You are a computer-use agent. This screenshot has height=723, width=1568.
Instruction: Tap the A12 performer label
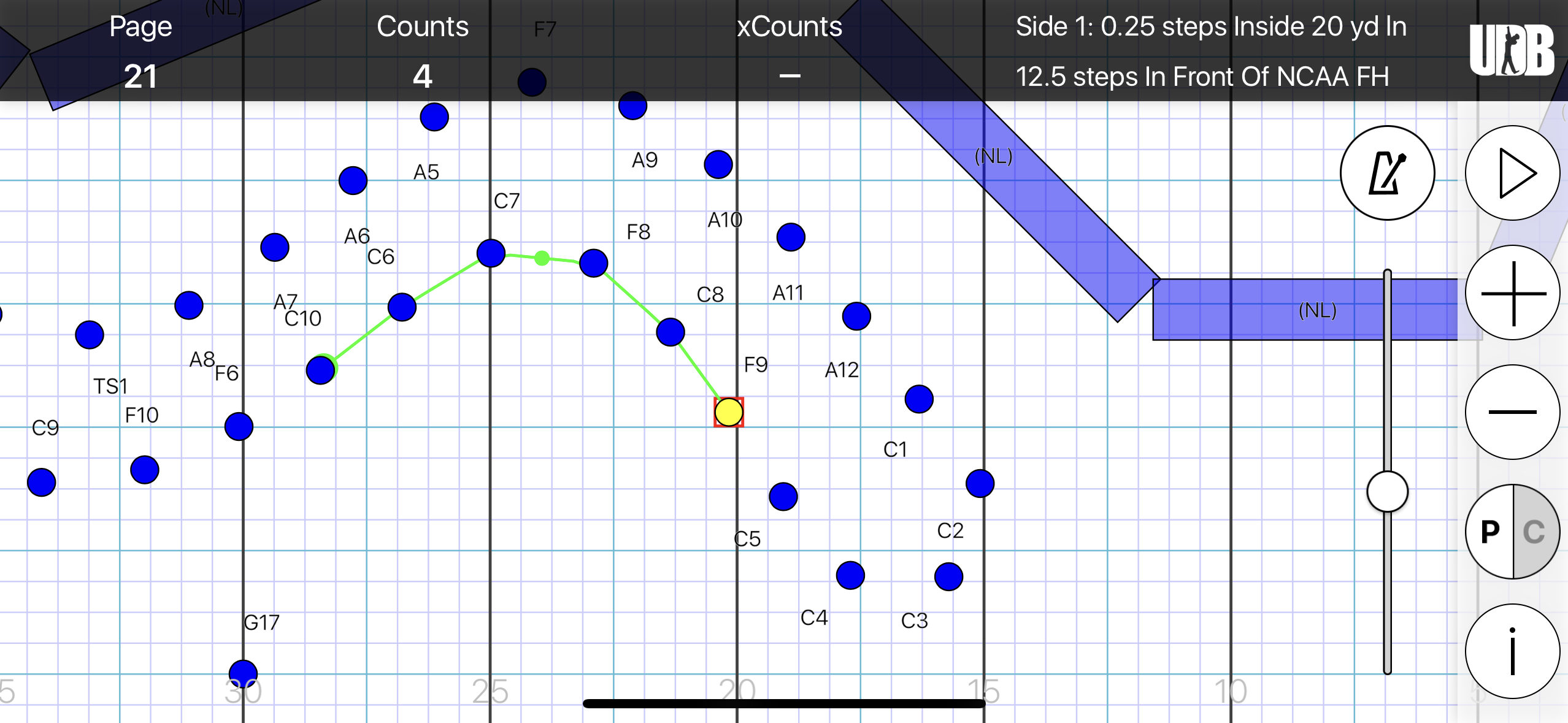[x=842, y=370]
